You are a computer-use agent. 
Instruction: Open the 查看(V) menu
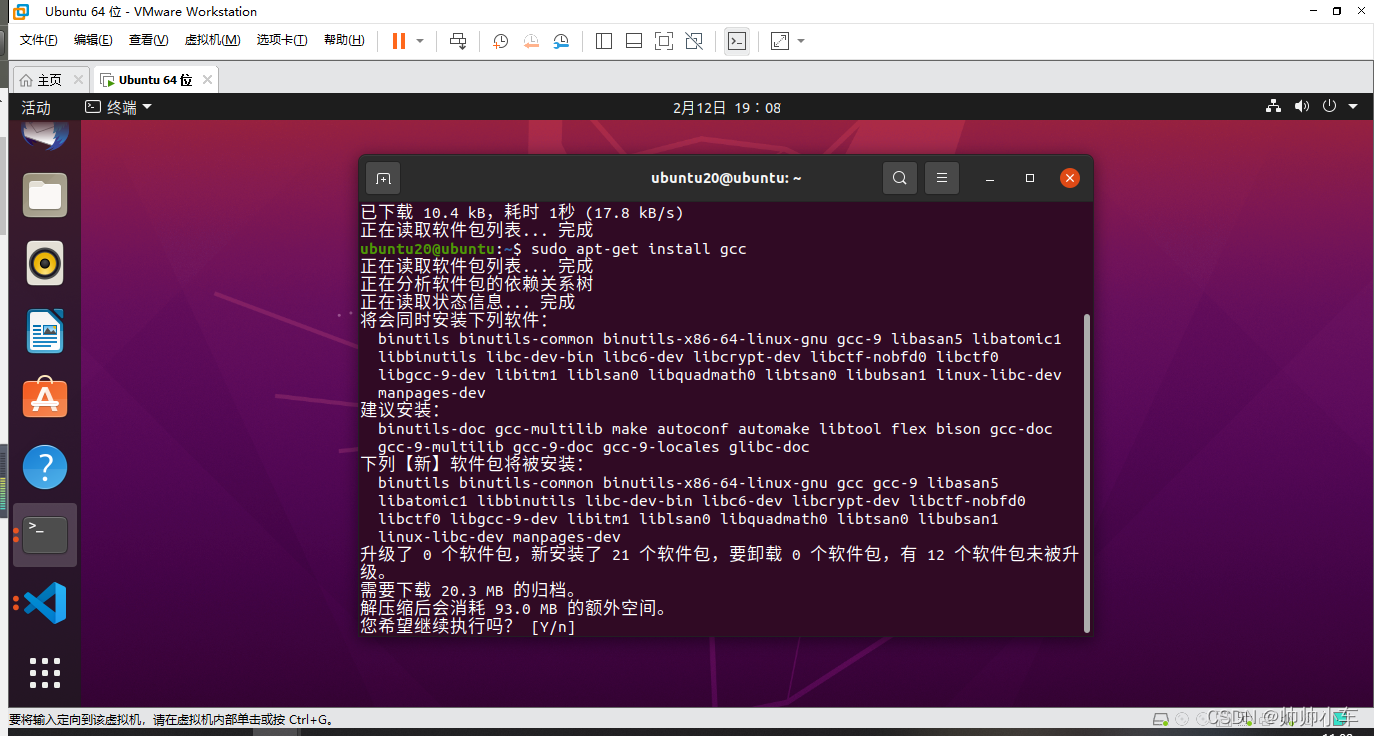click(148, 40)
